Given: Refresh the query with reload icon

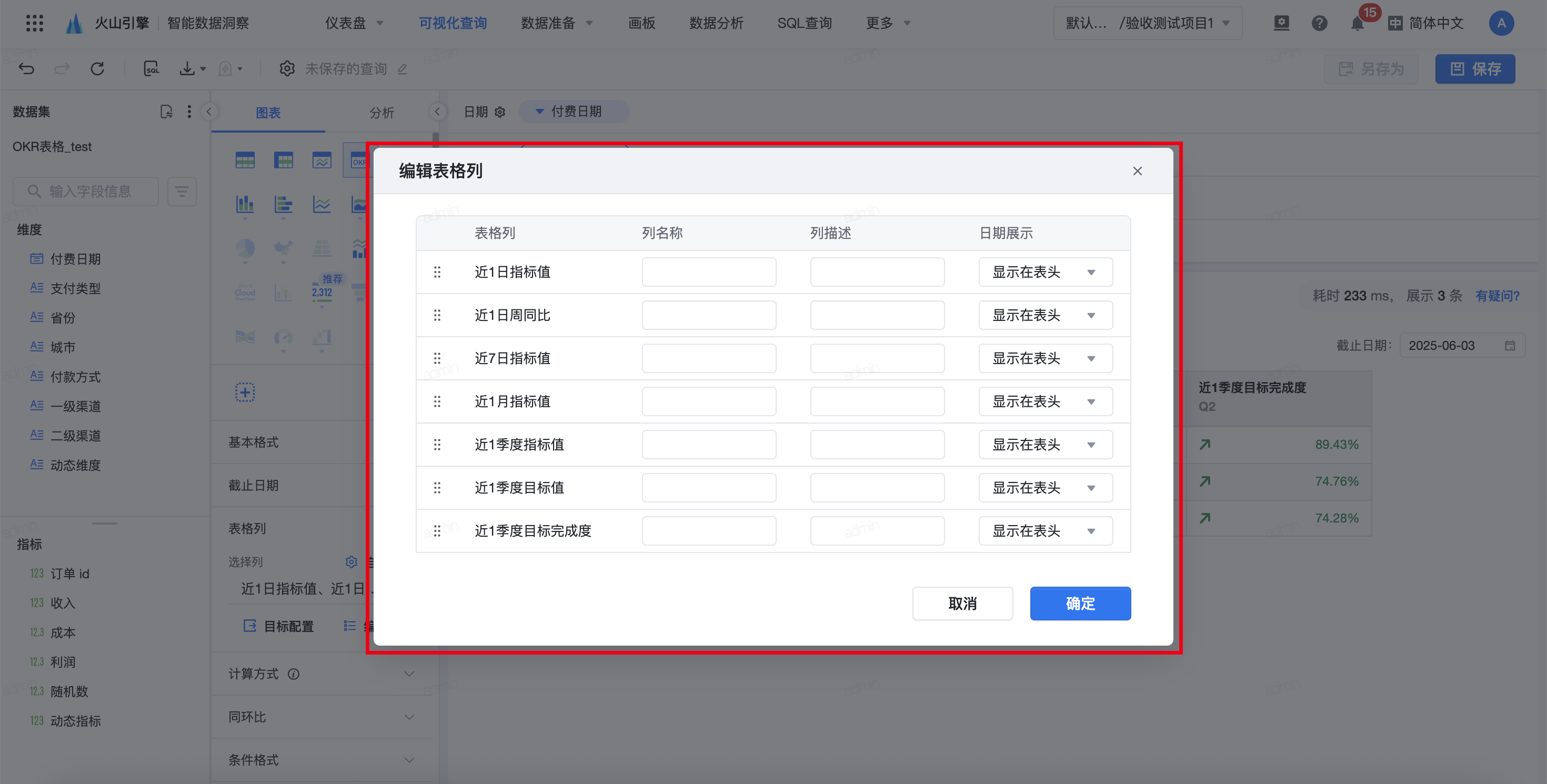Looking at the screenshot, I should (97, 68).
